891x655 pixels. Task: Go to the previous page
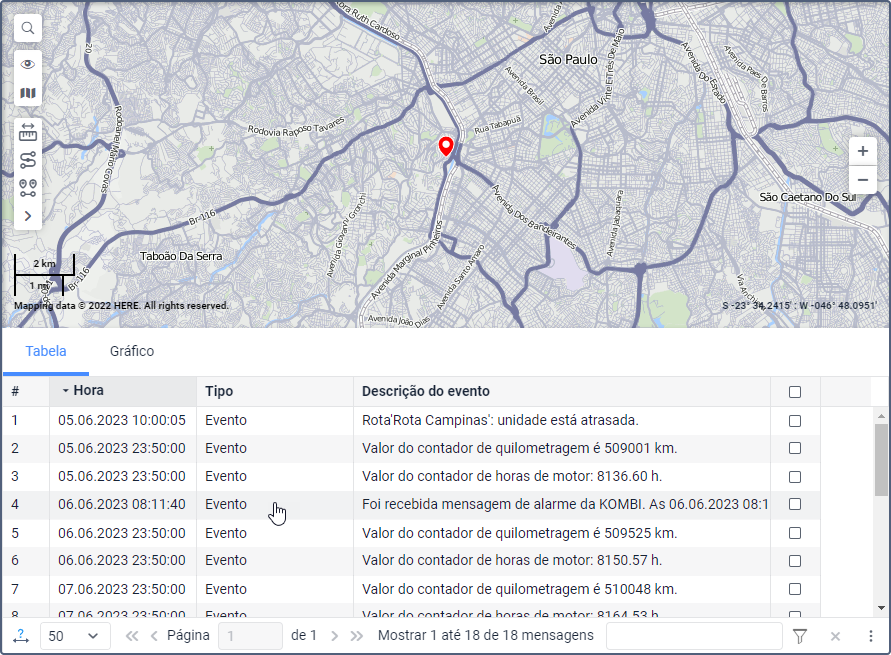tap(154, 636)
